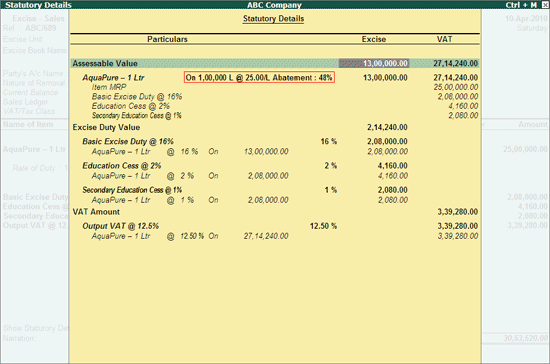Click the 16 % rate of Basic Excise Duty

coord(329,141)
